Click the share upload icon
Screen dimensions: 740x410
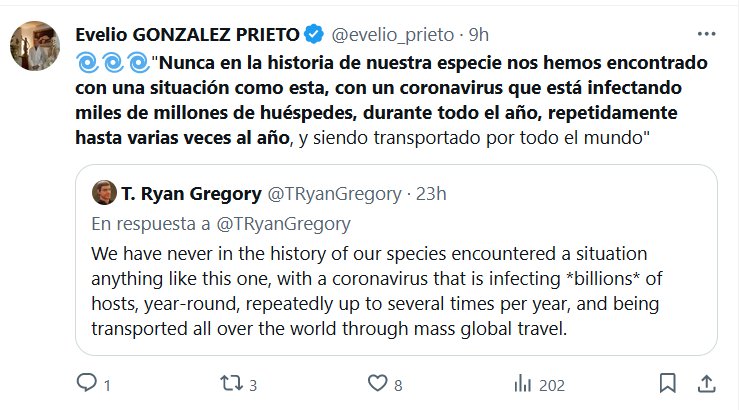(705, 383)
